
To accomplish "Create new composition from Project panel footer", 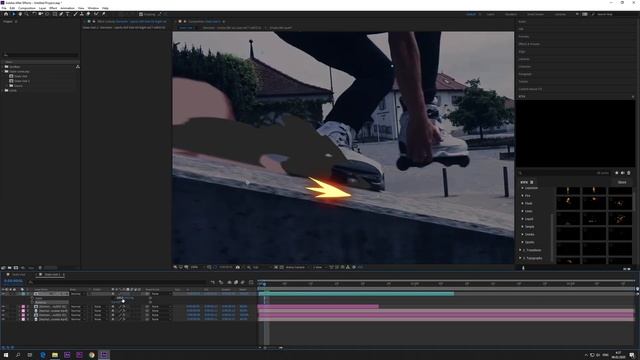I will point(16,268).
